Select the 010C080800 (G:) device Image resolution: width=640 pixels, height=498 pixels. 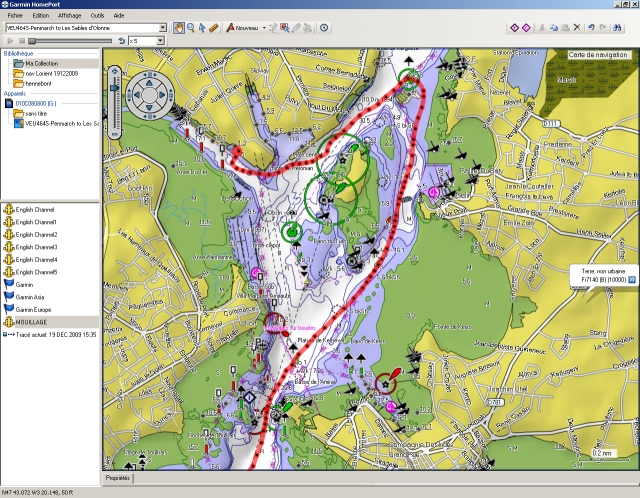point(36,104)
